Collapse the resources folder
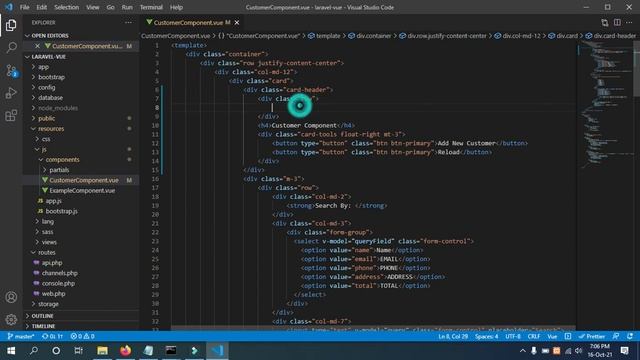640x360 pixels. click(x=51, y=129)
